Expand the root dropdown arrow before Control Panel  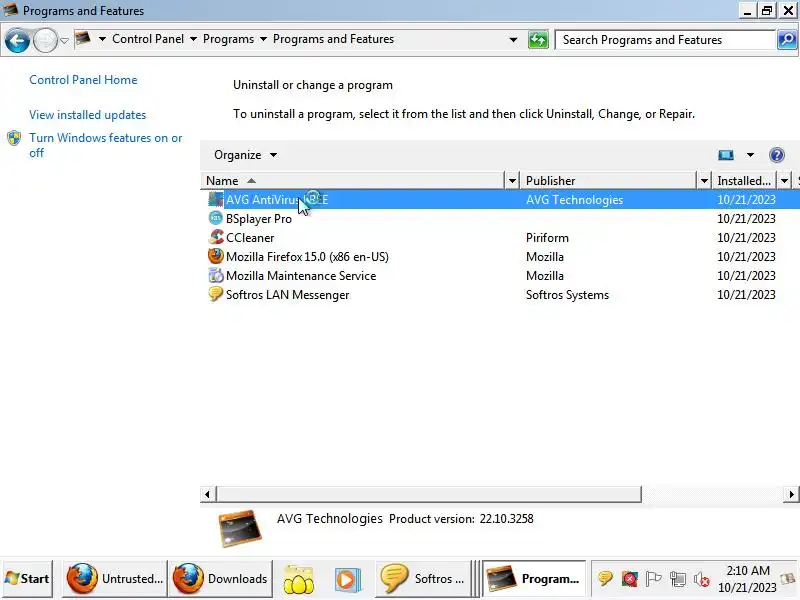(102, 39)
